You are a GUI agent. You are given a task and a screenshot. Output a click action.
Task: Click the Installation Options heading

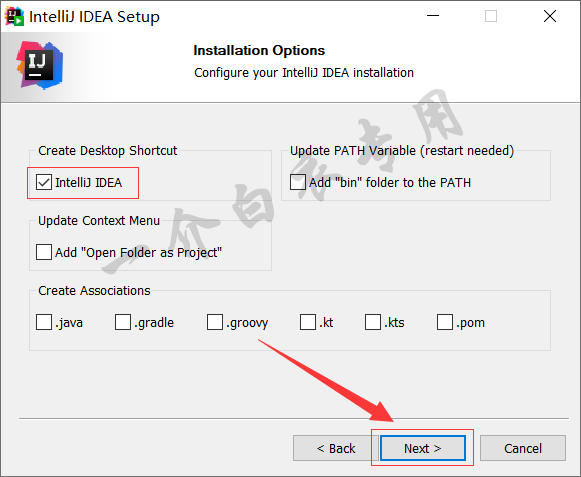(x=259, y=50)
